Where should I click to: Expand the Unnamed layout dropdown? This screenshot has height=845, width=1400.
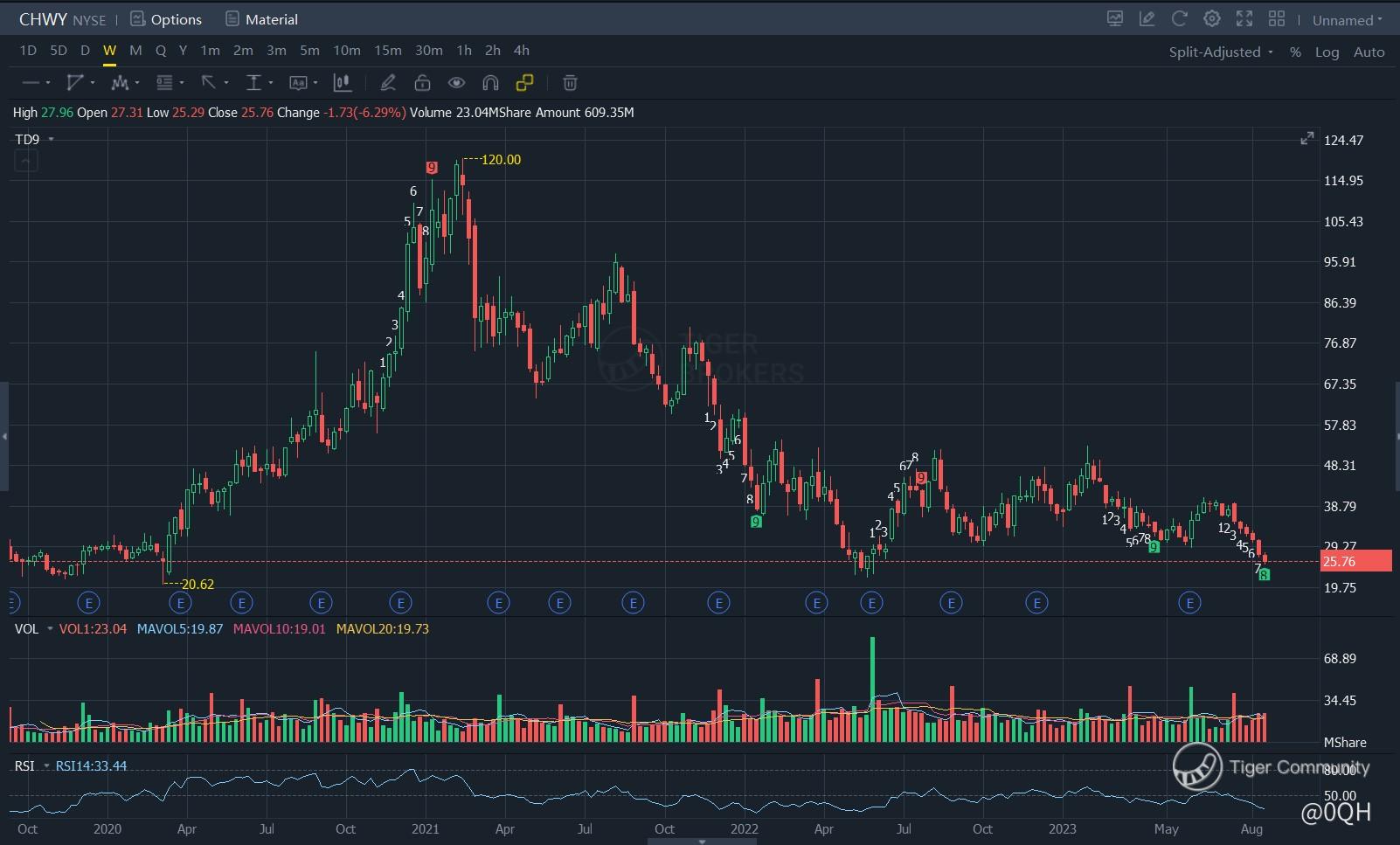click(1347, 20)
